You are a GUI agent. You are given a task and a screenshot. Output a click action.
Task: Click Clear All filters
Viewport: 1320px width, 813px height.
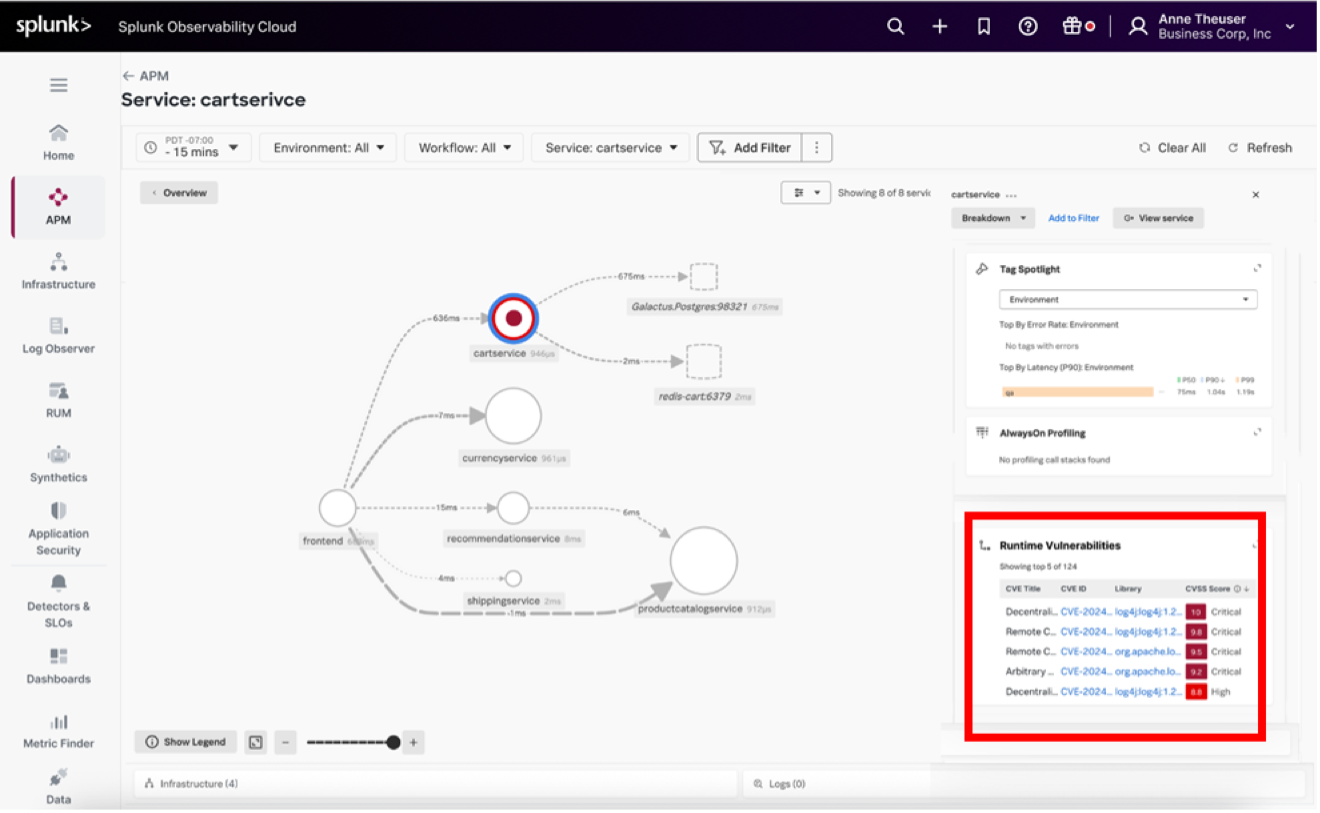point(1173,147)
